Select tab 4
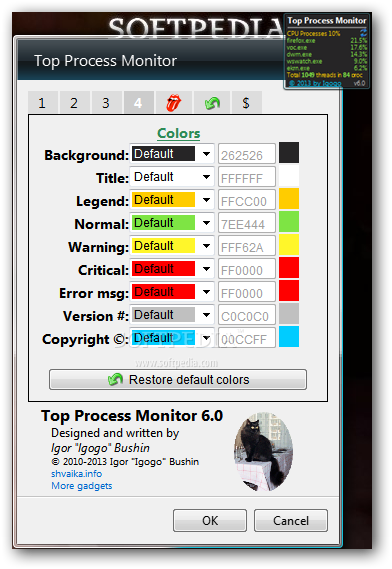Image resolution: width=392 pixels, height=569 pixels. pyautogui.click(x=138, y=103)
